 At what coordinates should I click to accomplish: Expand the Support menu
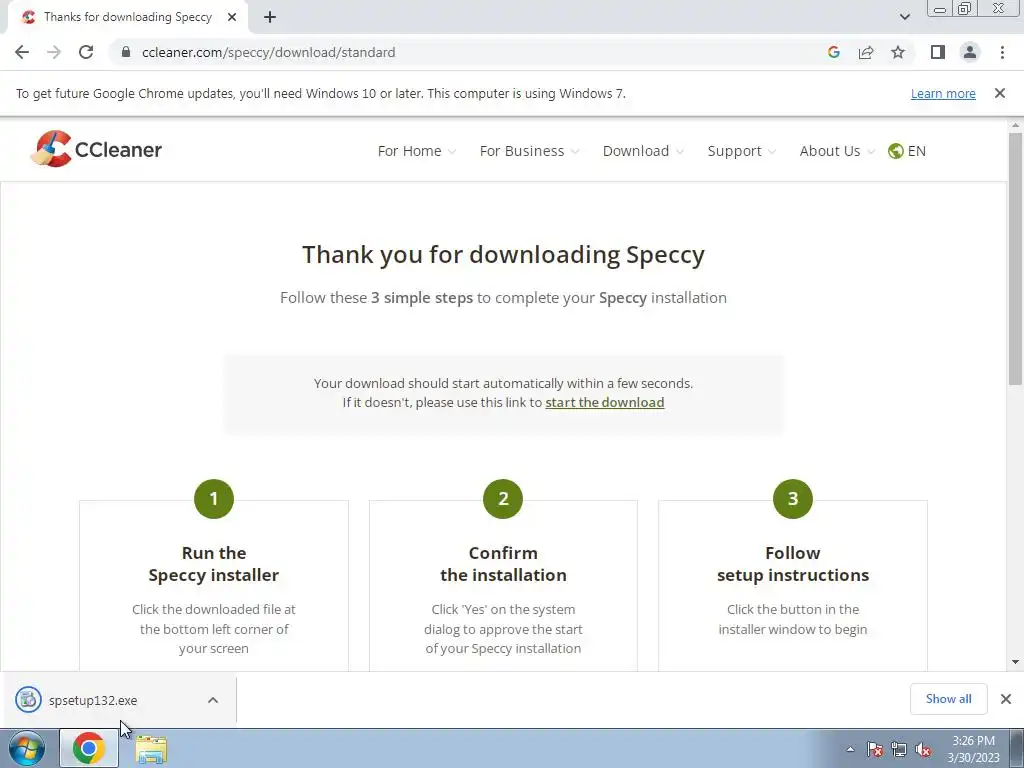(742, 151)
